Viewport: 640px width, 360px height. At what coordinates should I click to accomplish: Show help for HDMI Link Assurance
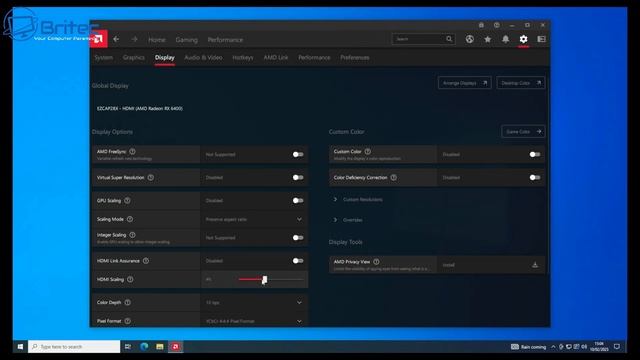[x=146, y=261]
